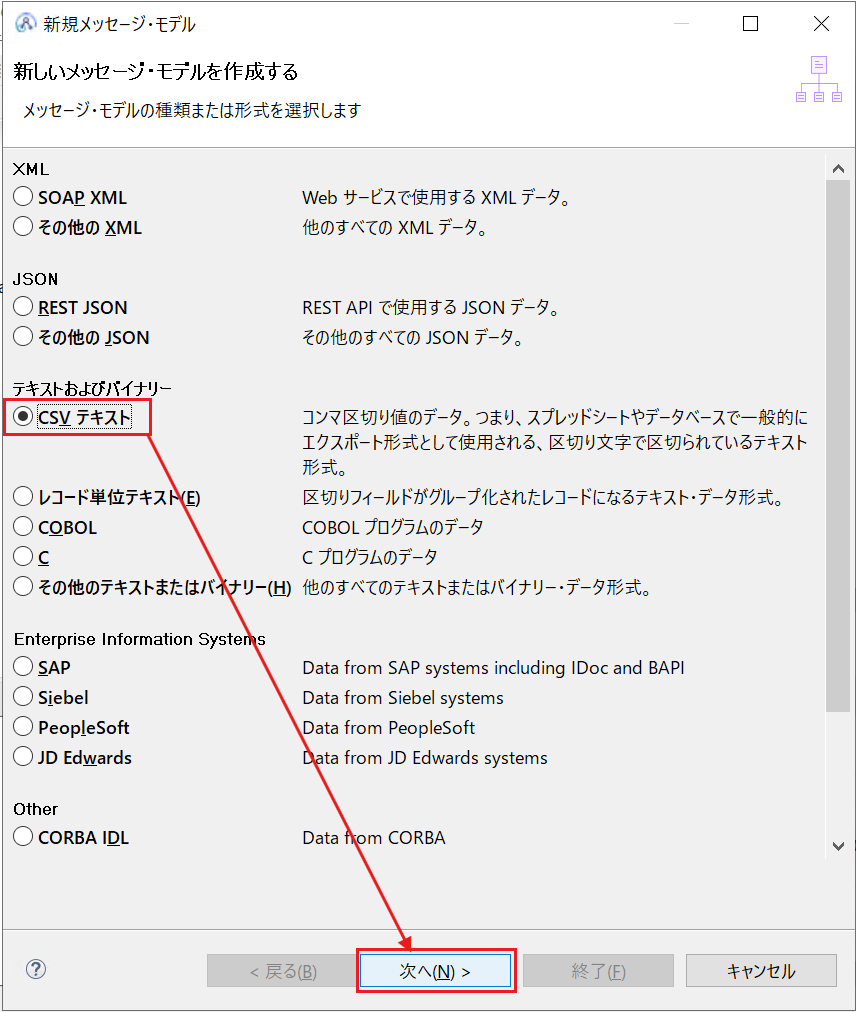Click the scroll up arrow

(839, 169)
